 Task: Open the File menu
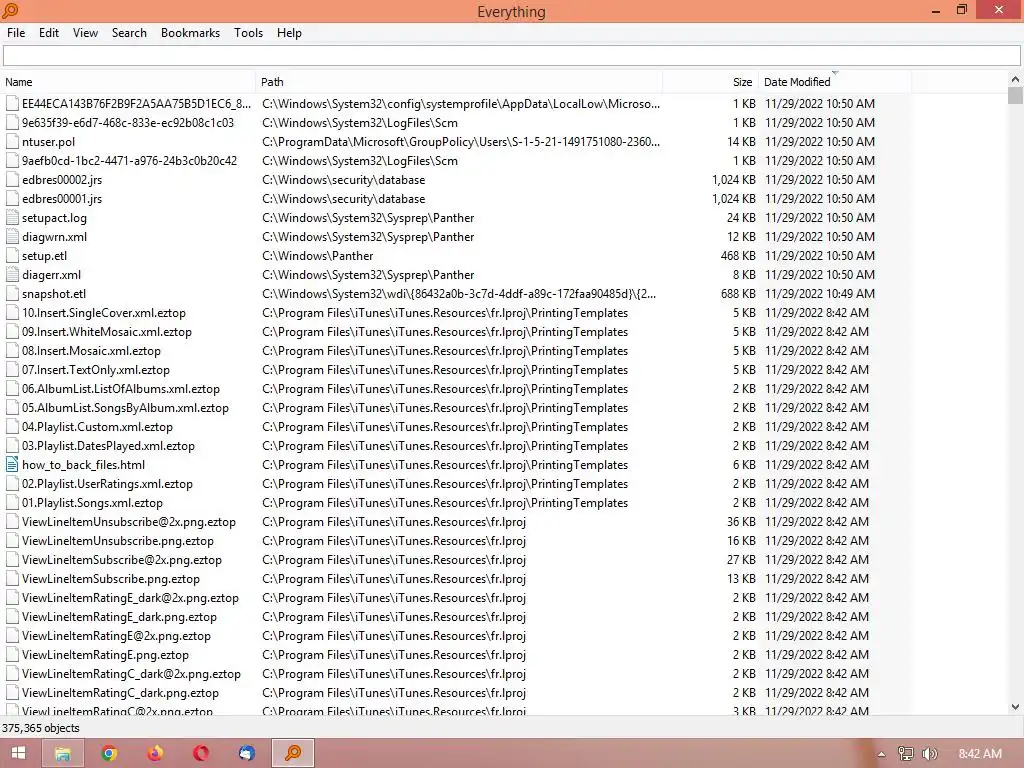[16, 33]
